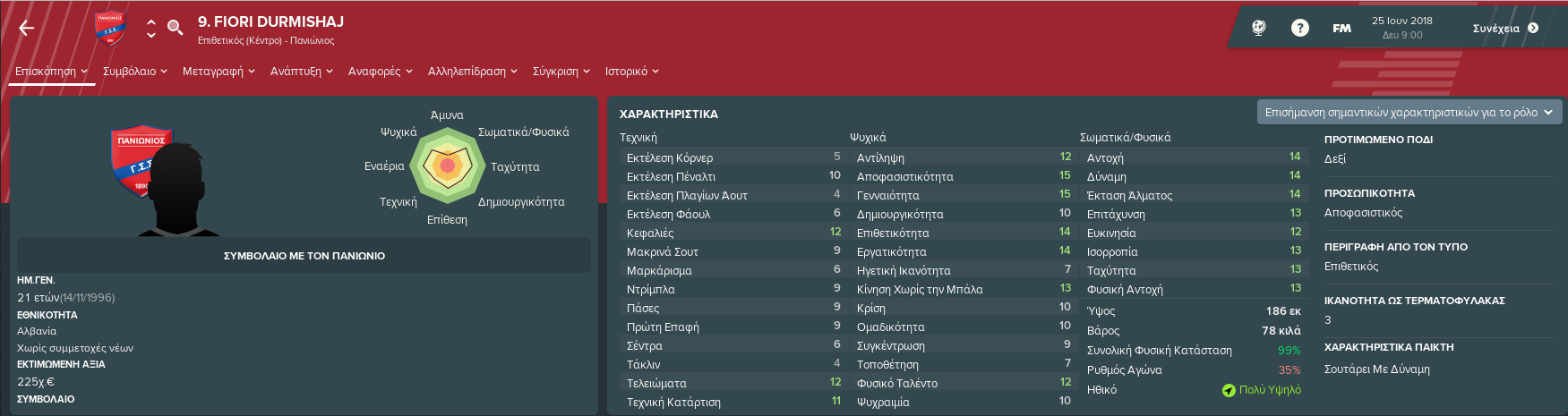The image size is (1568, 416).
Task: Open player search magnifier icon
Action: (176, 28)
